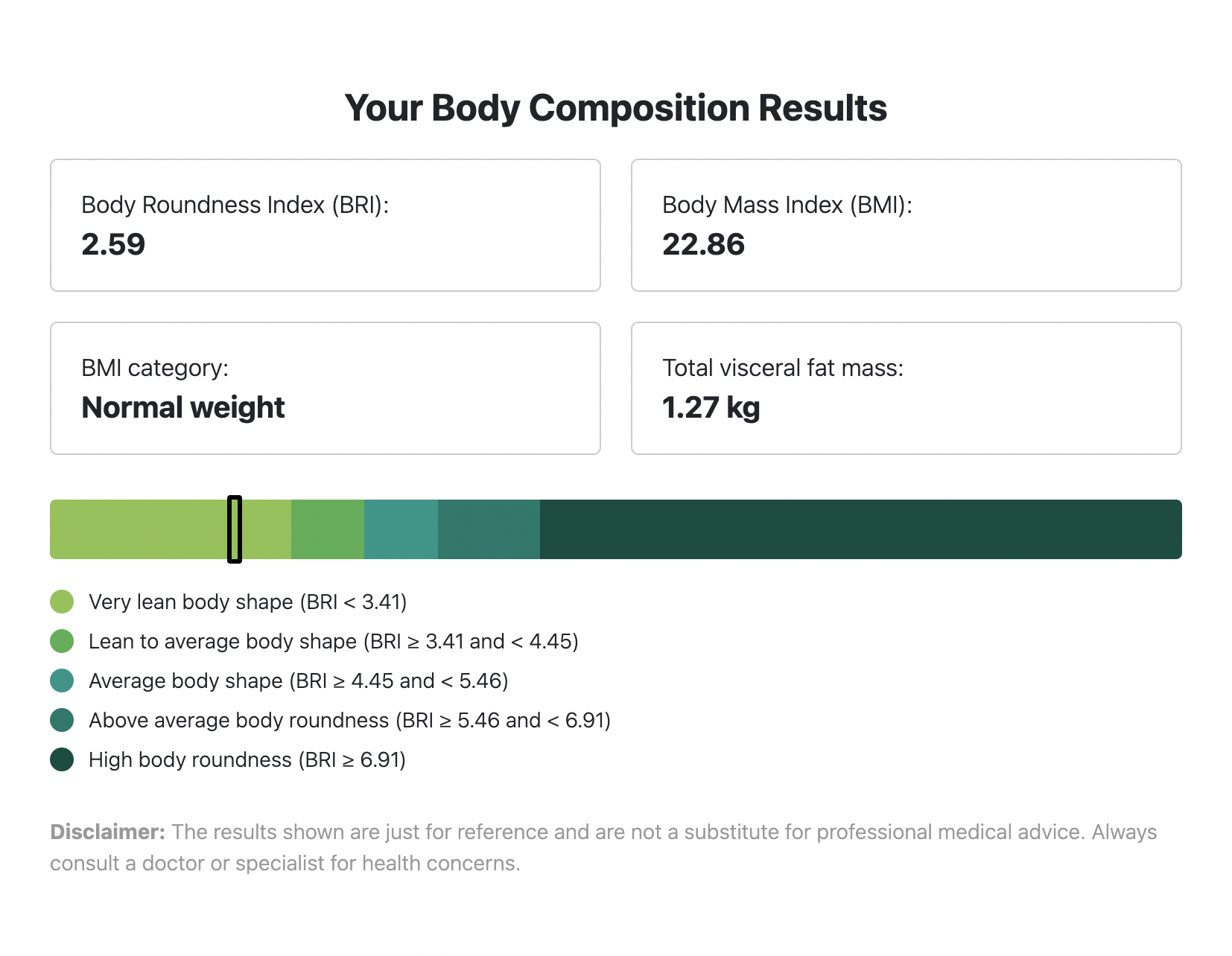Click the Lean to average segment of the bar
1232x956 pixels.
coord(328,529)
